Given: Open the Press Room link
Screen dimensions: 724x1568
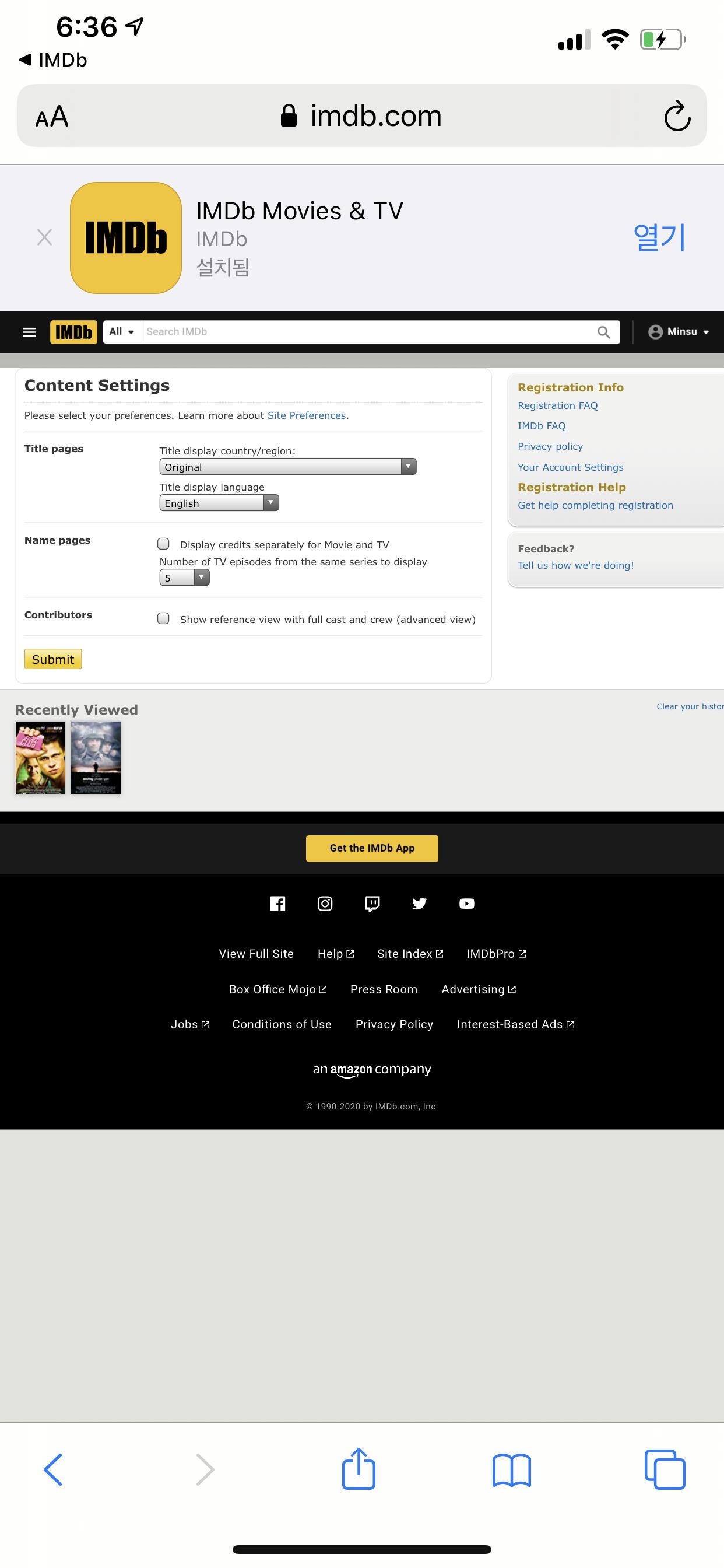Looking at the screenshot, I should (x=384, y=990).
